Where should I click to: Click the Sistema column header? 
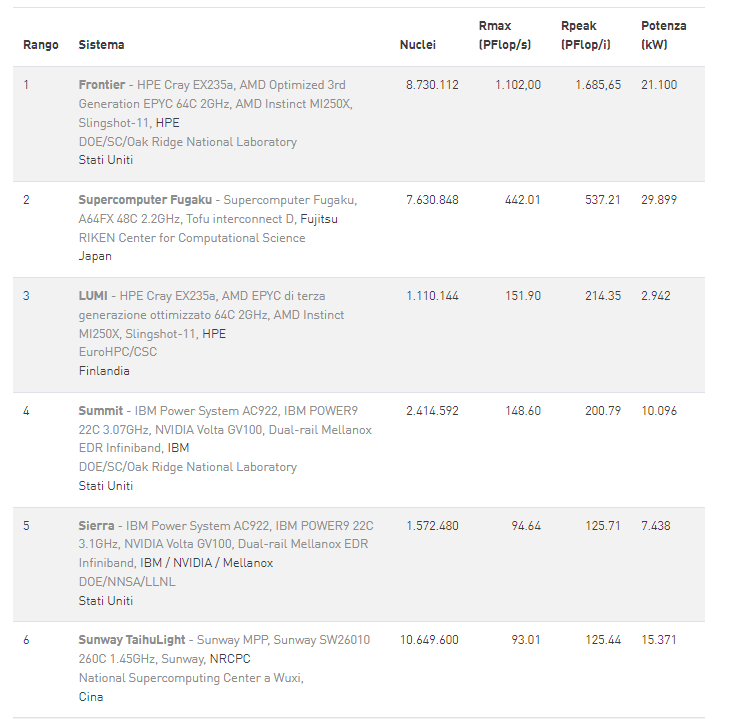(102, 45)
